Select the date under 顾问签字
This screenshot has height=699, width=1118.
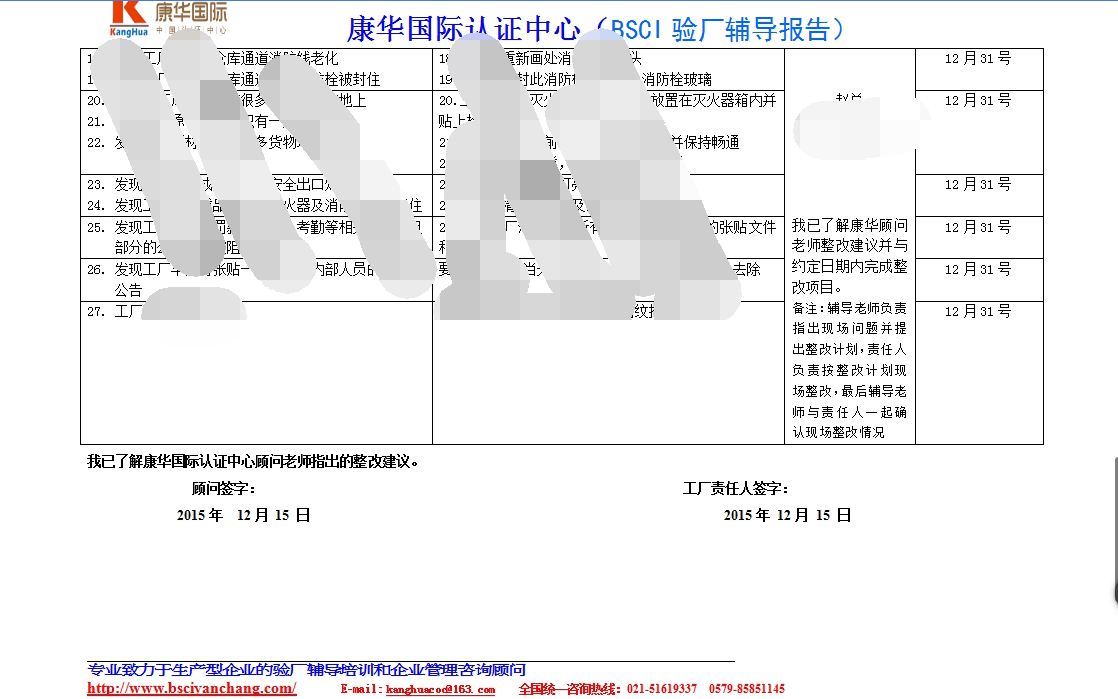click(x=243, y=515)
